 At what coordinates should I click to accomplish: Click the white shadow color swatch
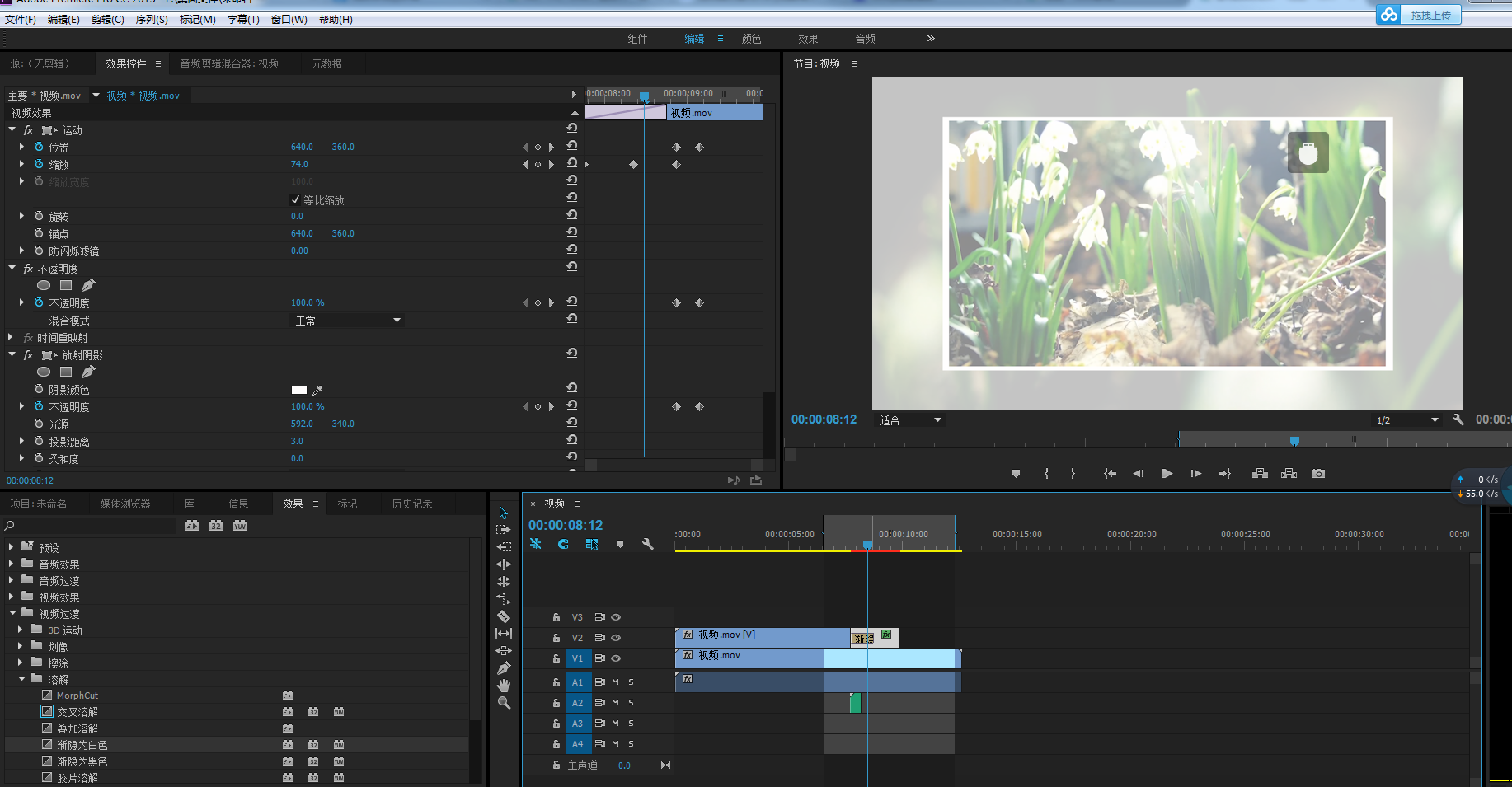(x=299, y=390)
